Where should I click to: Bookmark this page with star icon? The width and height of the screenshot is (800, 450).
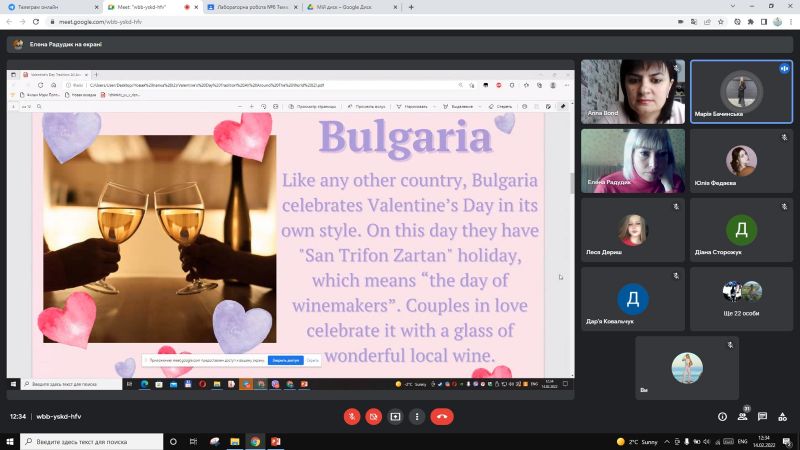click(720, 22)
